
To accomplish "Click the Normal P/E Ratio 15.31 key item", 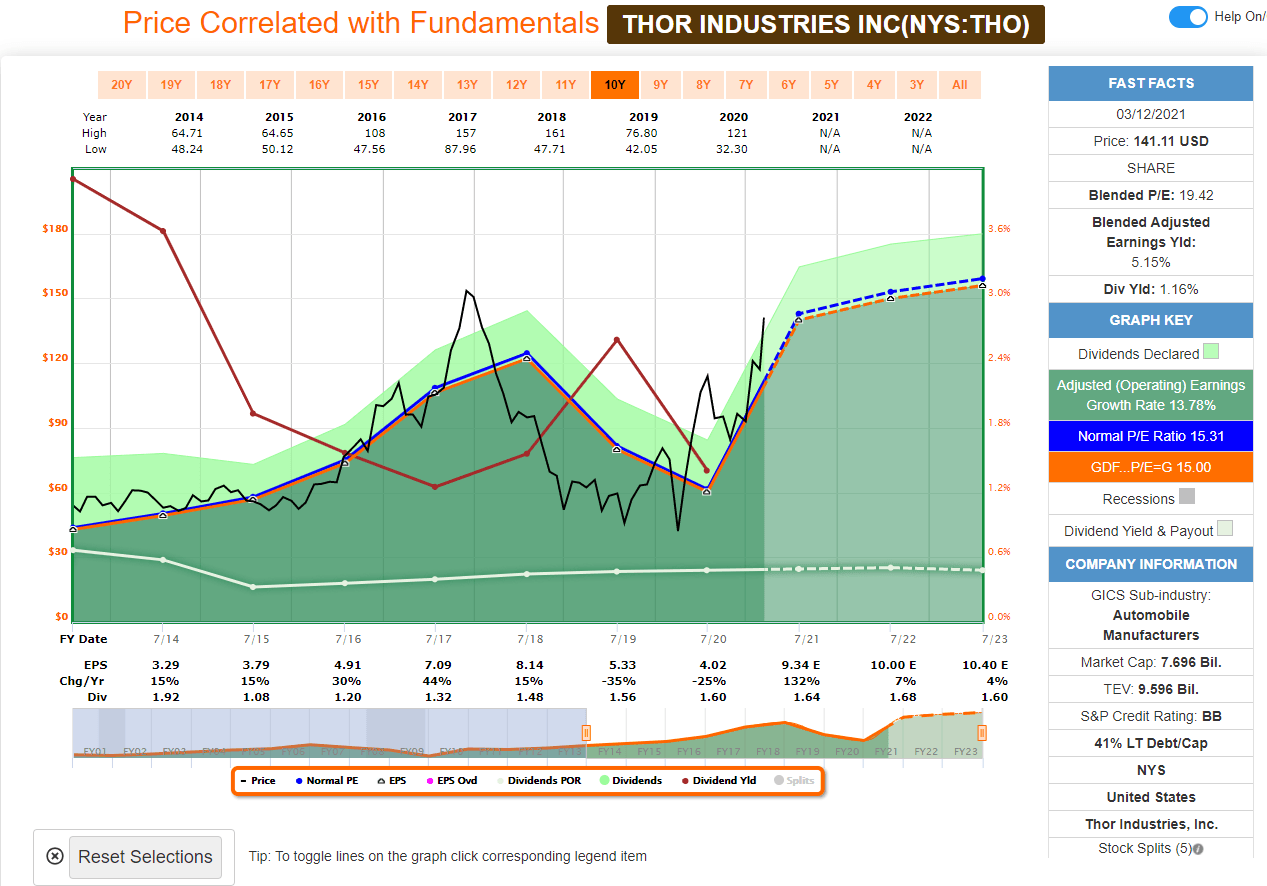I will coord(1150,434).
